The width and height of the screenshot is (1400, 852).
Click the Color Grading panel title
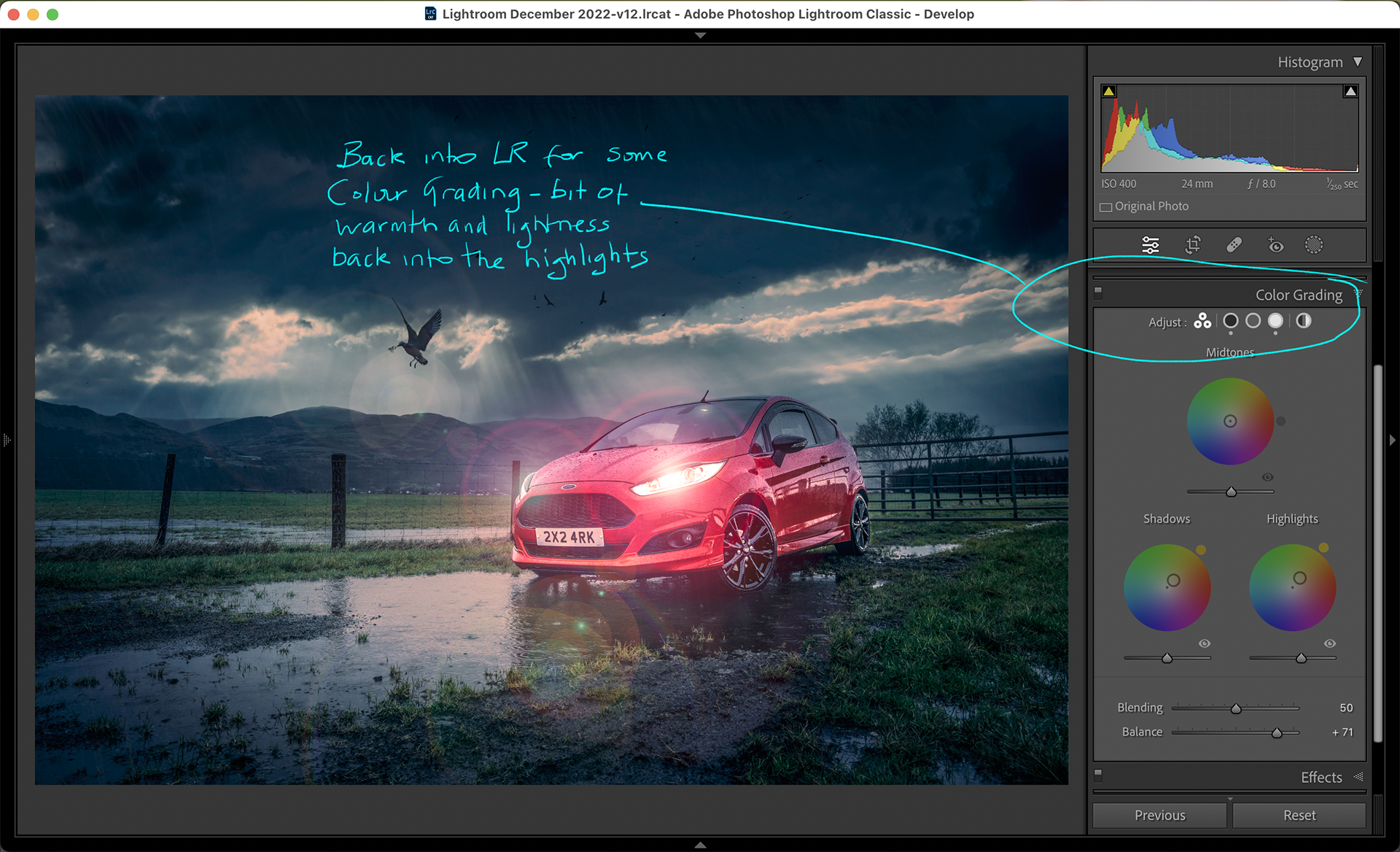[x=1299, y=295]
